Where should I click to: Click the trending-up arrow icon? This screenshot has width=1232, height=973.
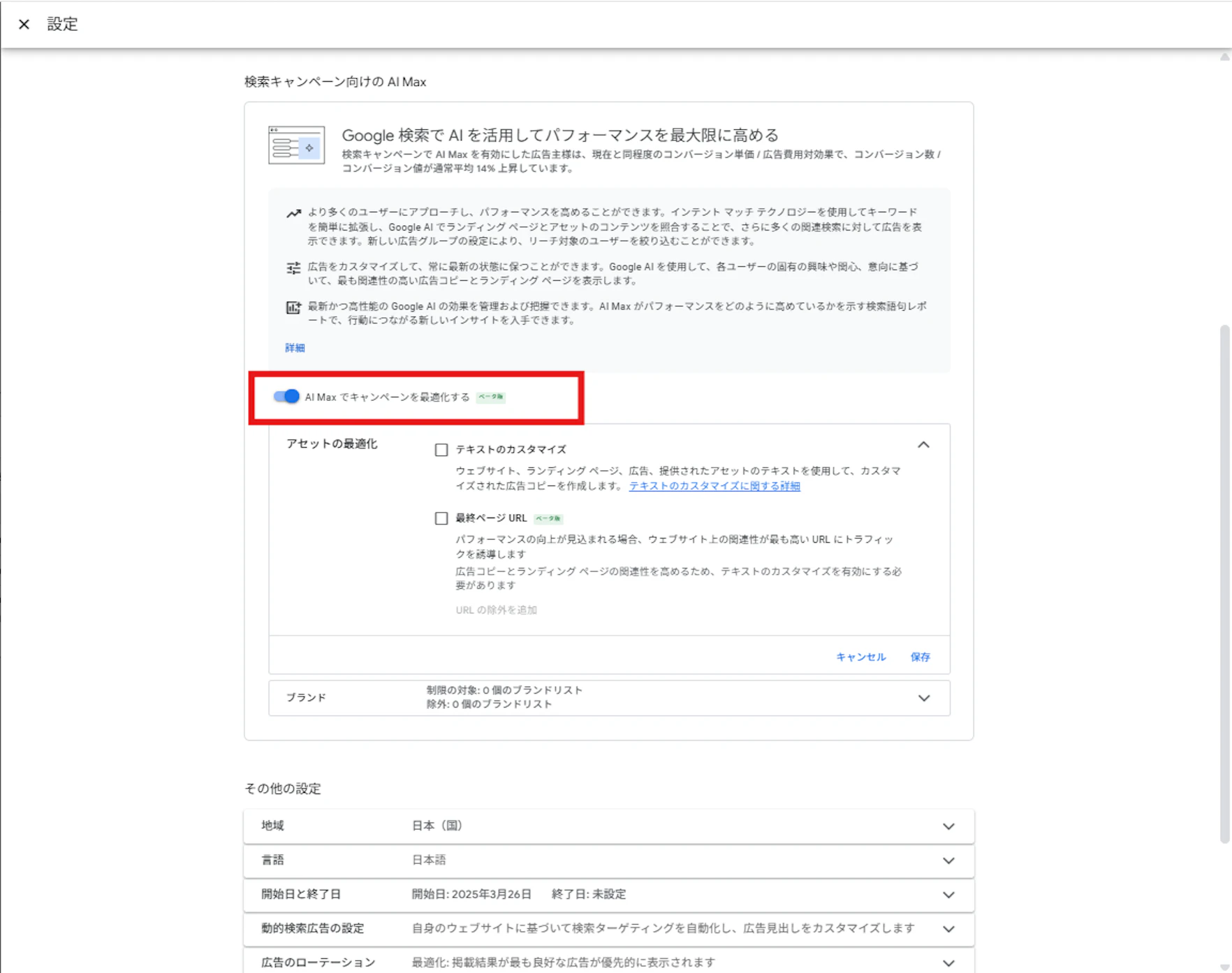(293, 213)
